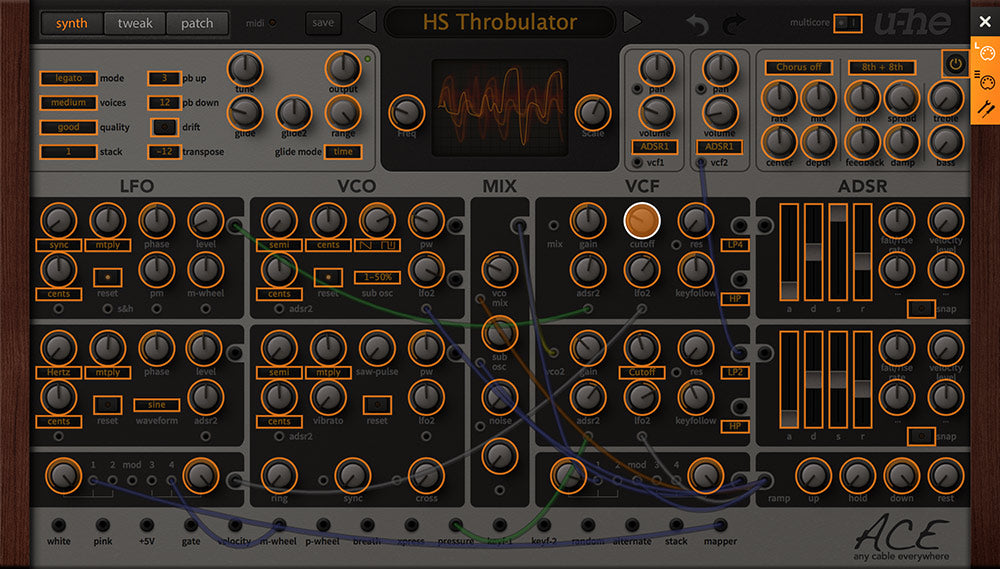Go to next preset with right arrow
Image resolution: width=1000 pixels, height=569 pixels.
pyautogui.click(x=631, y=22)
